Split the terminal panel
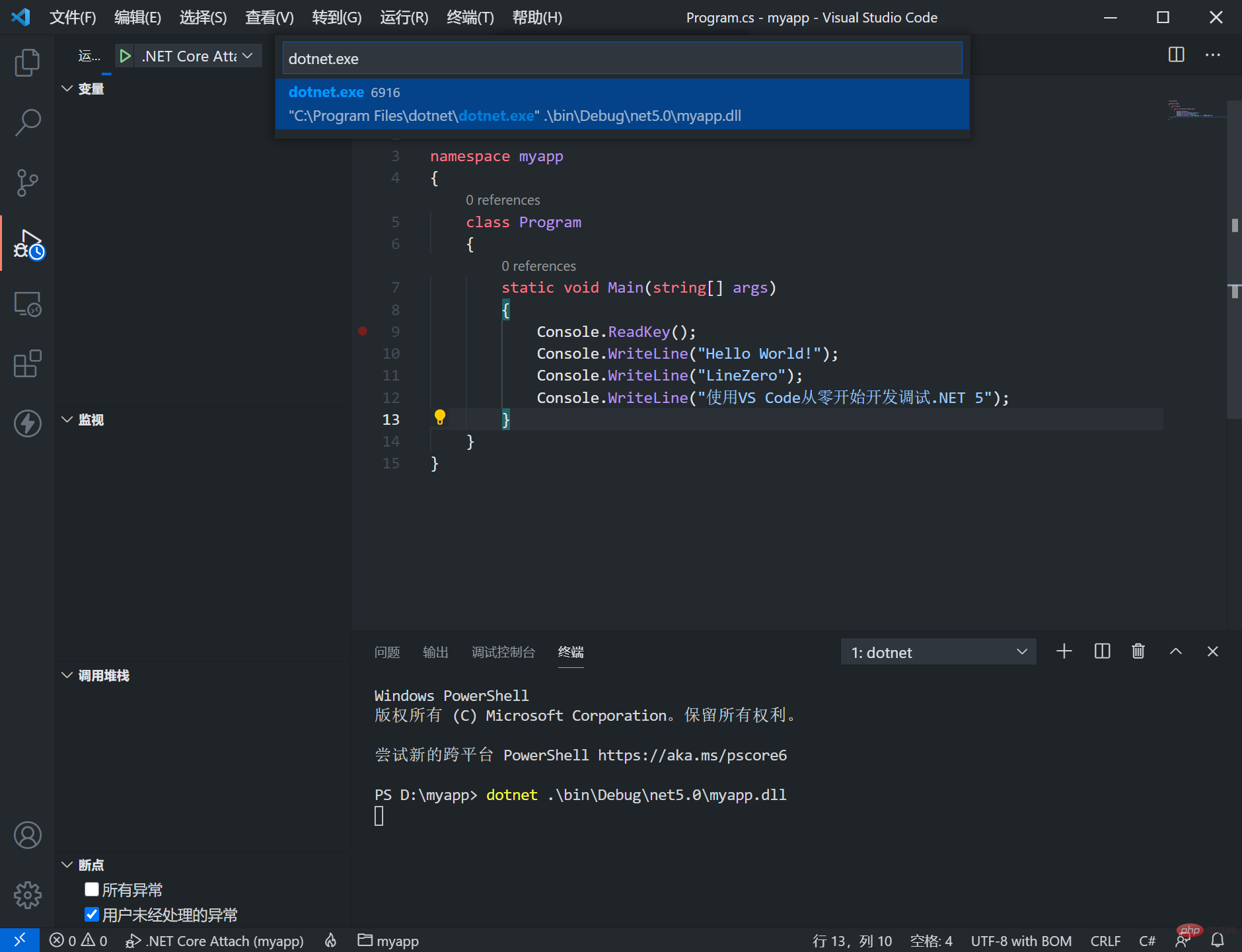 [1101, 651]
